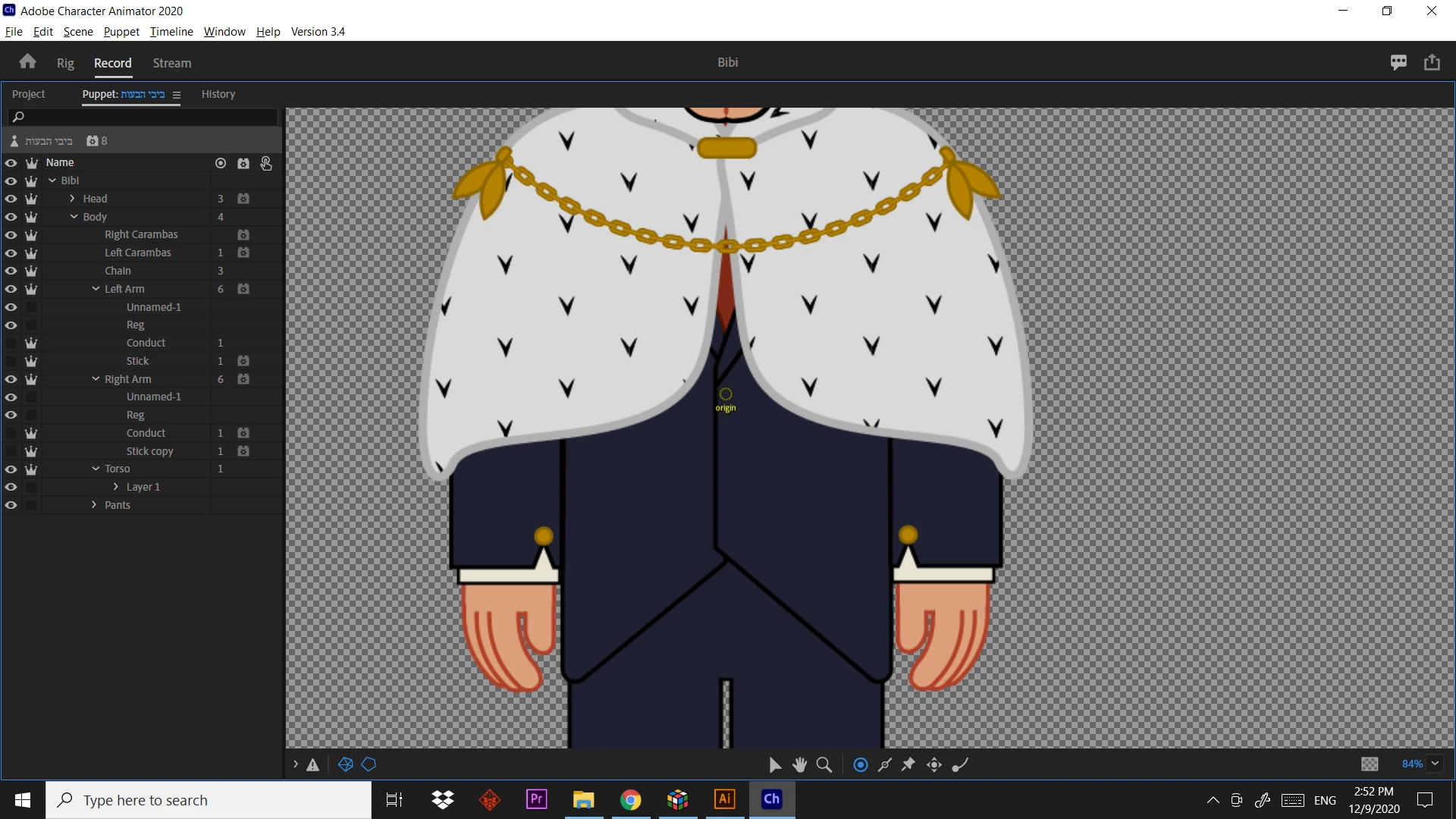Collapse the Right Arm group
The height and width of the screenshot is (819, 1456).
(x=96, y=379)
